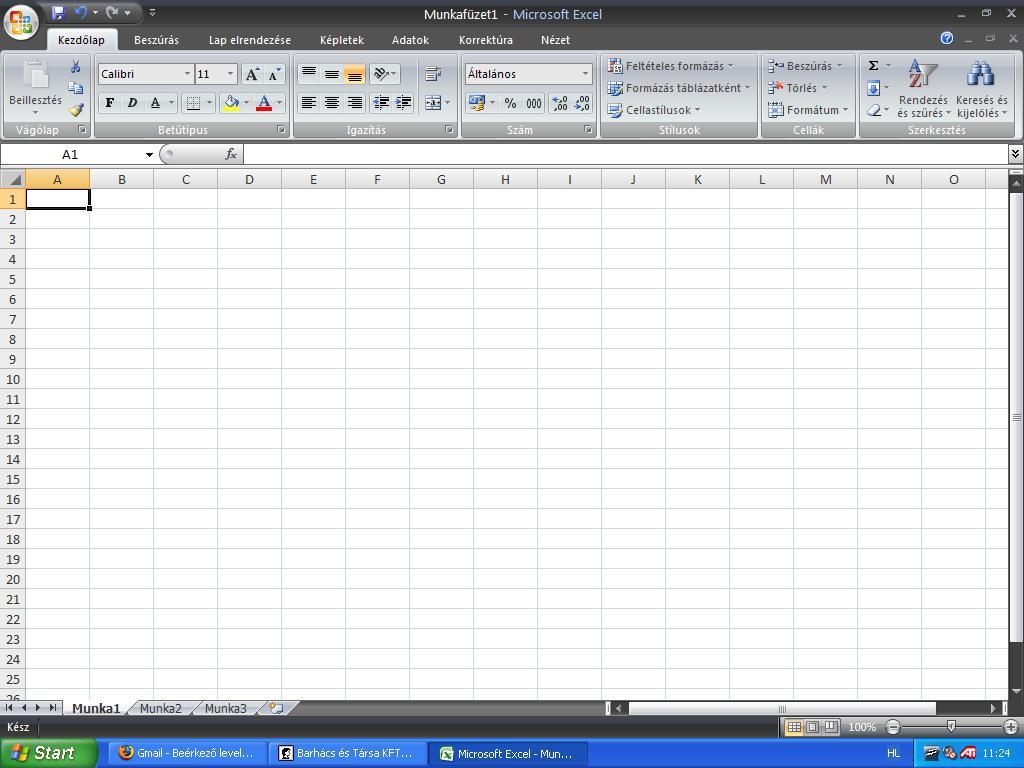This screenshot has width=1024, height=768.
Task: Click the insert function fx button
Action: [x=231, y=154]
